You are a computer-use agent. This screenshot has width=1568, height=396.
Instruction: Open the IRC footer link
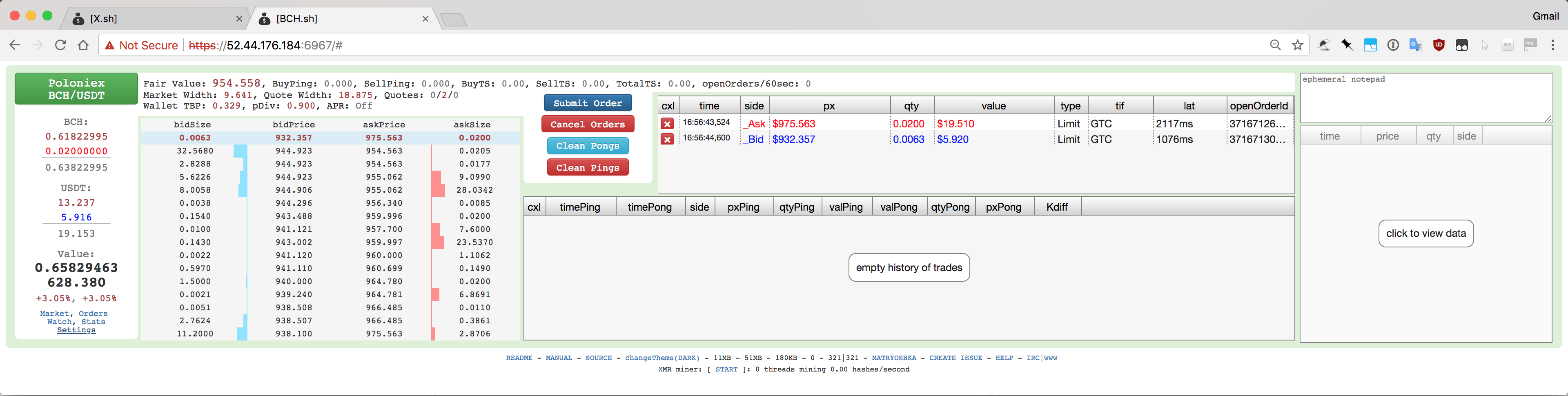click(x=1033, y=358)
